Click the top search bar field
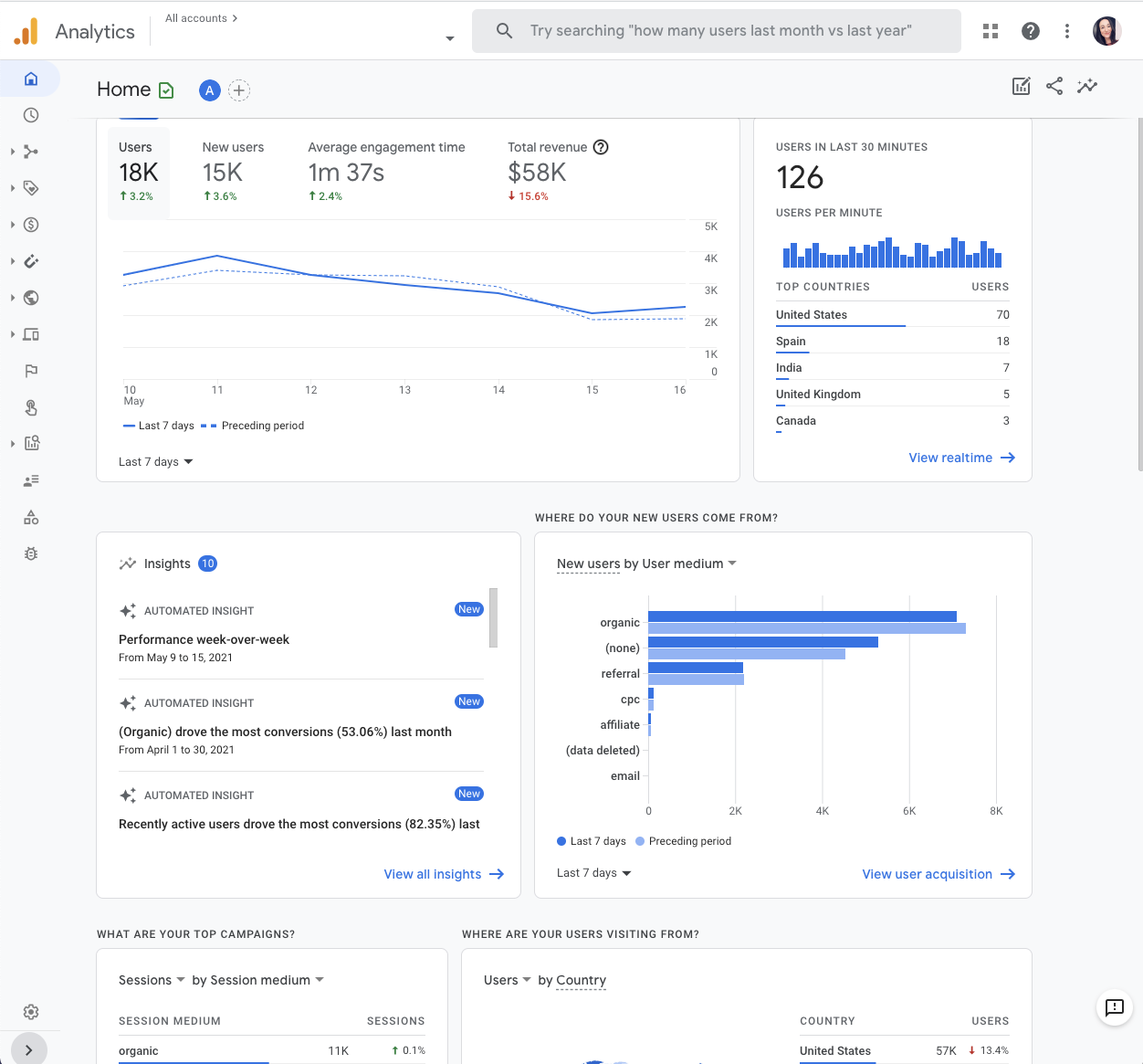This screenshot has width=1143, height=1064. pos(717,30)
